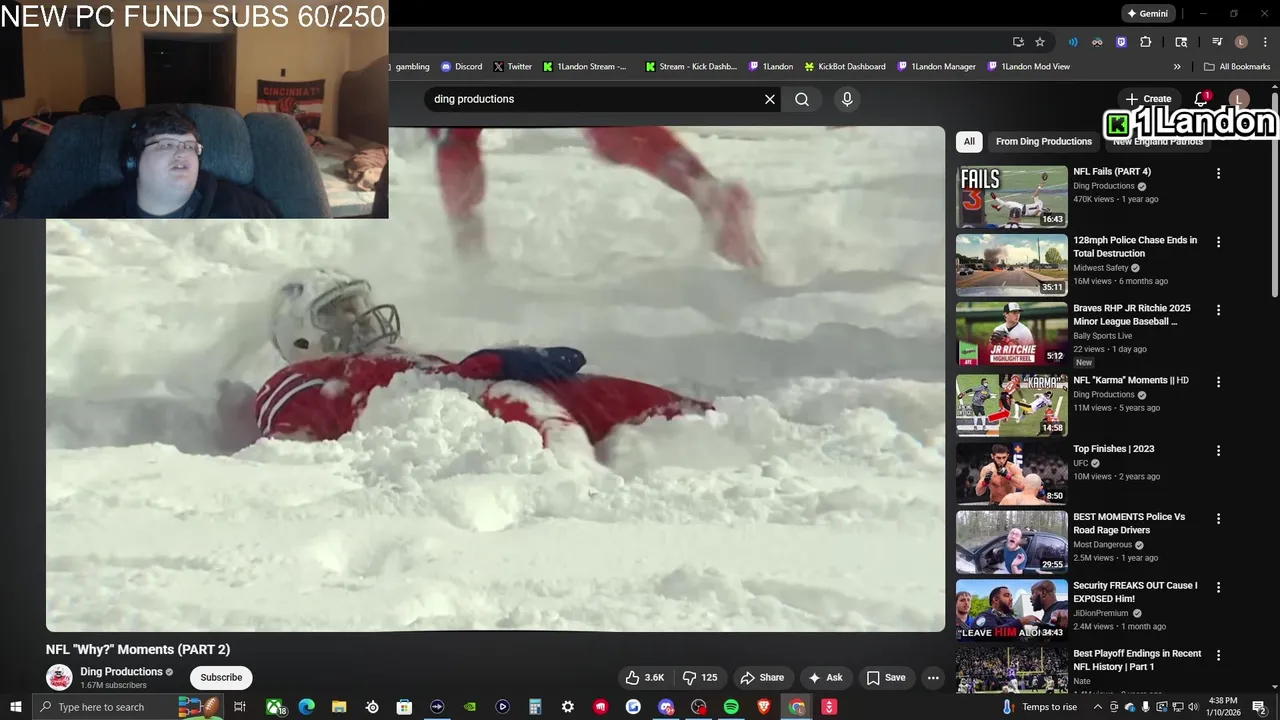Open the gambling bookmark
The image size is (1280, 720).
tap(411, 67)
